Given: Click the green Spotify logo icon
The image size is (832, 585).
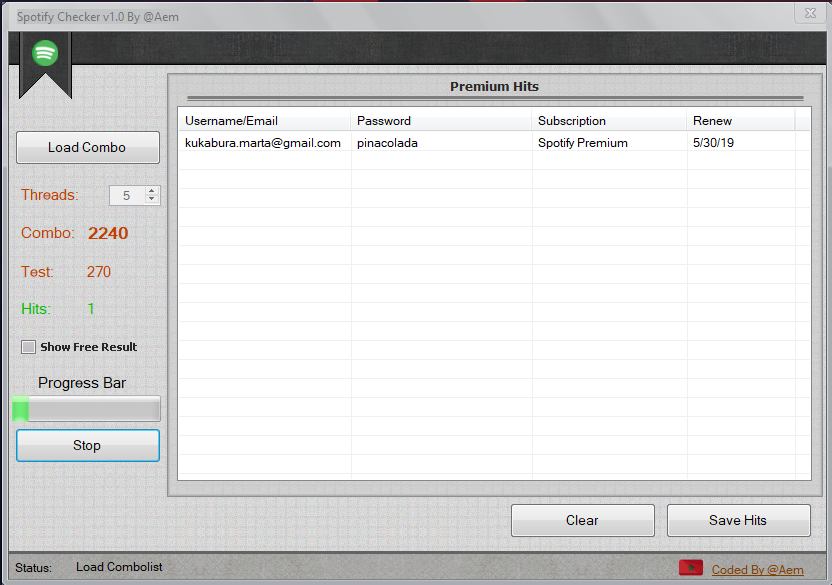Looking at the screenshot, I should click(45, 53).
